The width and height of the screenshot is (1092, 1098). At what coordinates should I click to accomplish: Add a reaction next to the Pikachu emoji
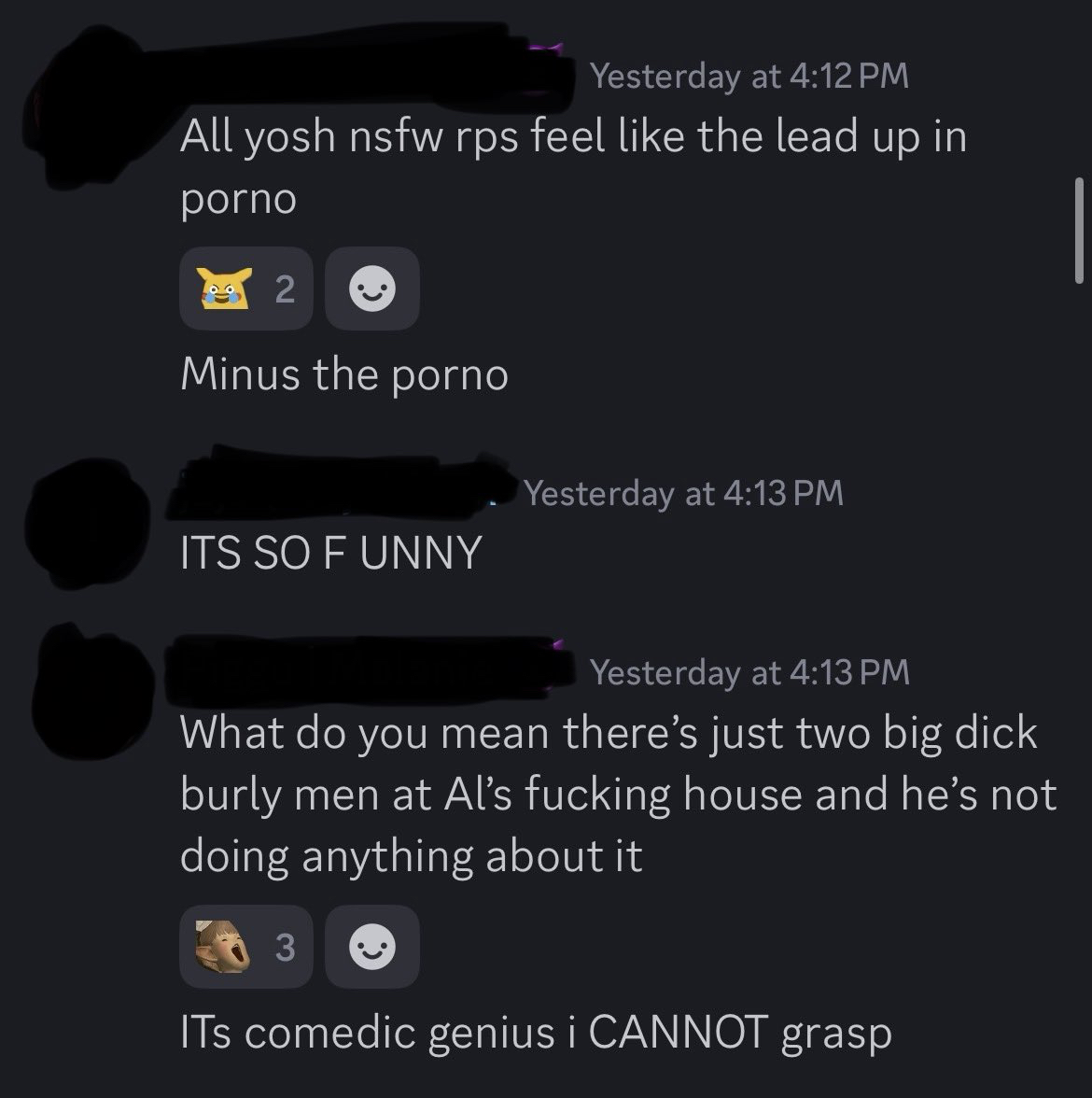[371, 289]
